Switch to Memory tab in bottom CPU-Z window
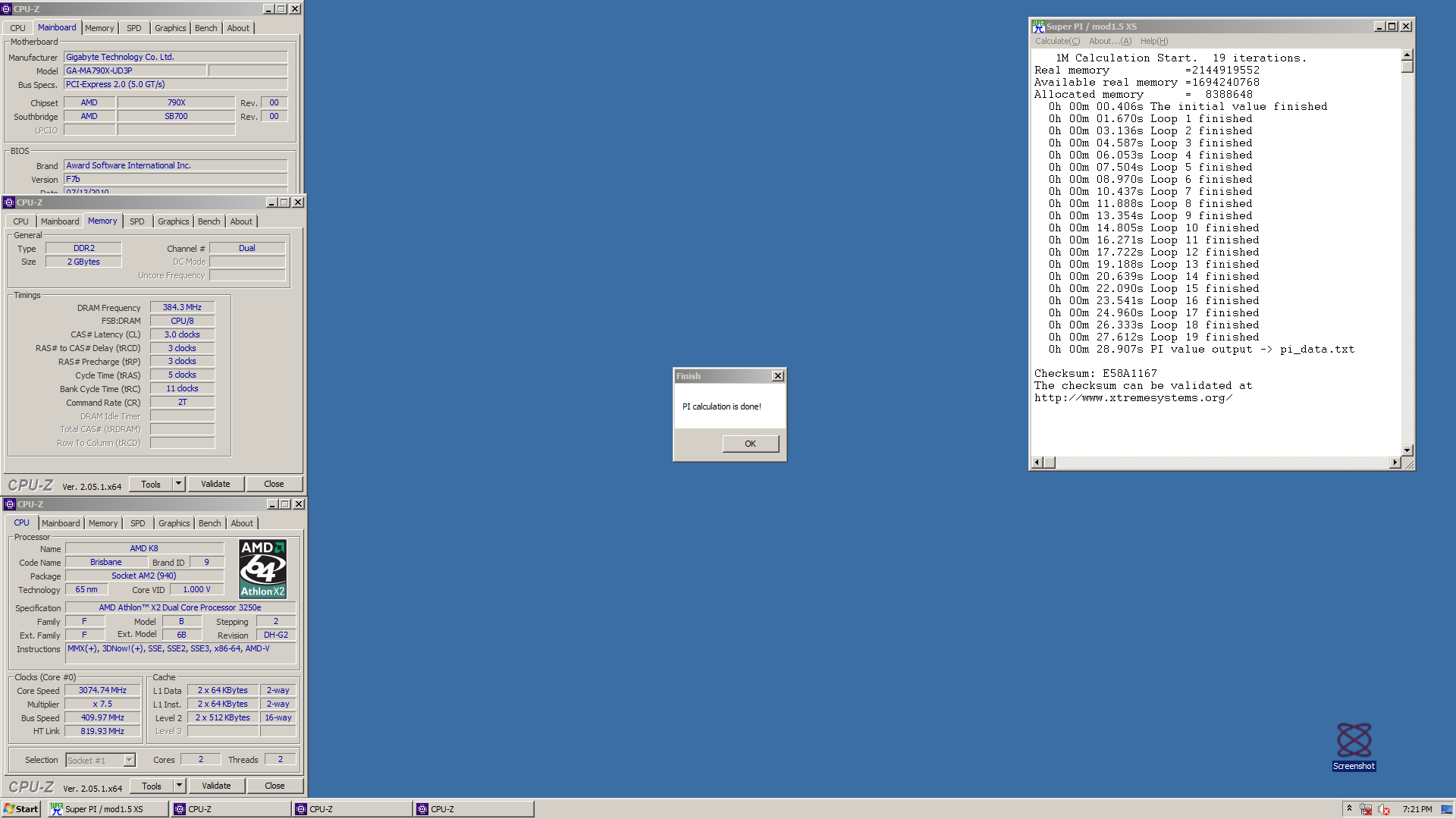The height and width of the screenshot is (819, 1456). pos(103,523)
